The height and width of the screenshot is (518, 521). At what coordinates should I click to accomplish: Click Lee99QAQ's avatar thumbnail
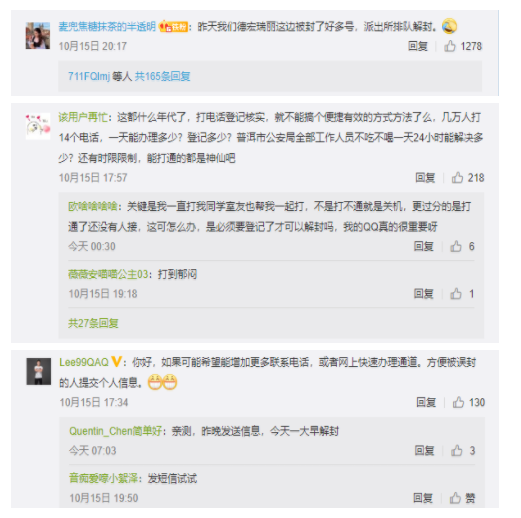tap(39, 371)
